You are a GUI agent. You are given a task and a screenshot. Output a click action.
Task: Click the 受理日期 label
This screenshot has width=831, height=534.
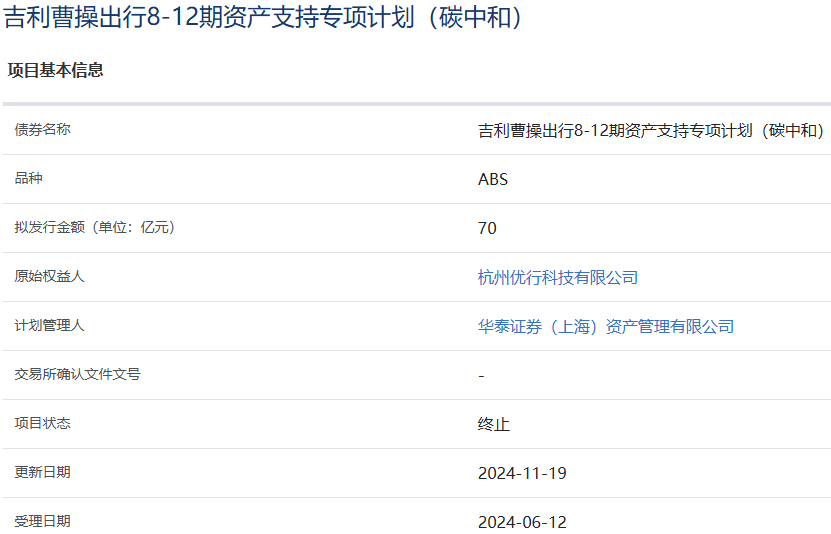[42, 521]
